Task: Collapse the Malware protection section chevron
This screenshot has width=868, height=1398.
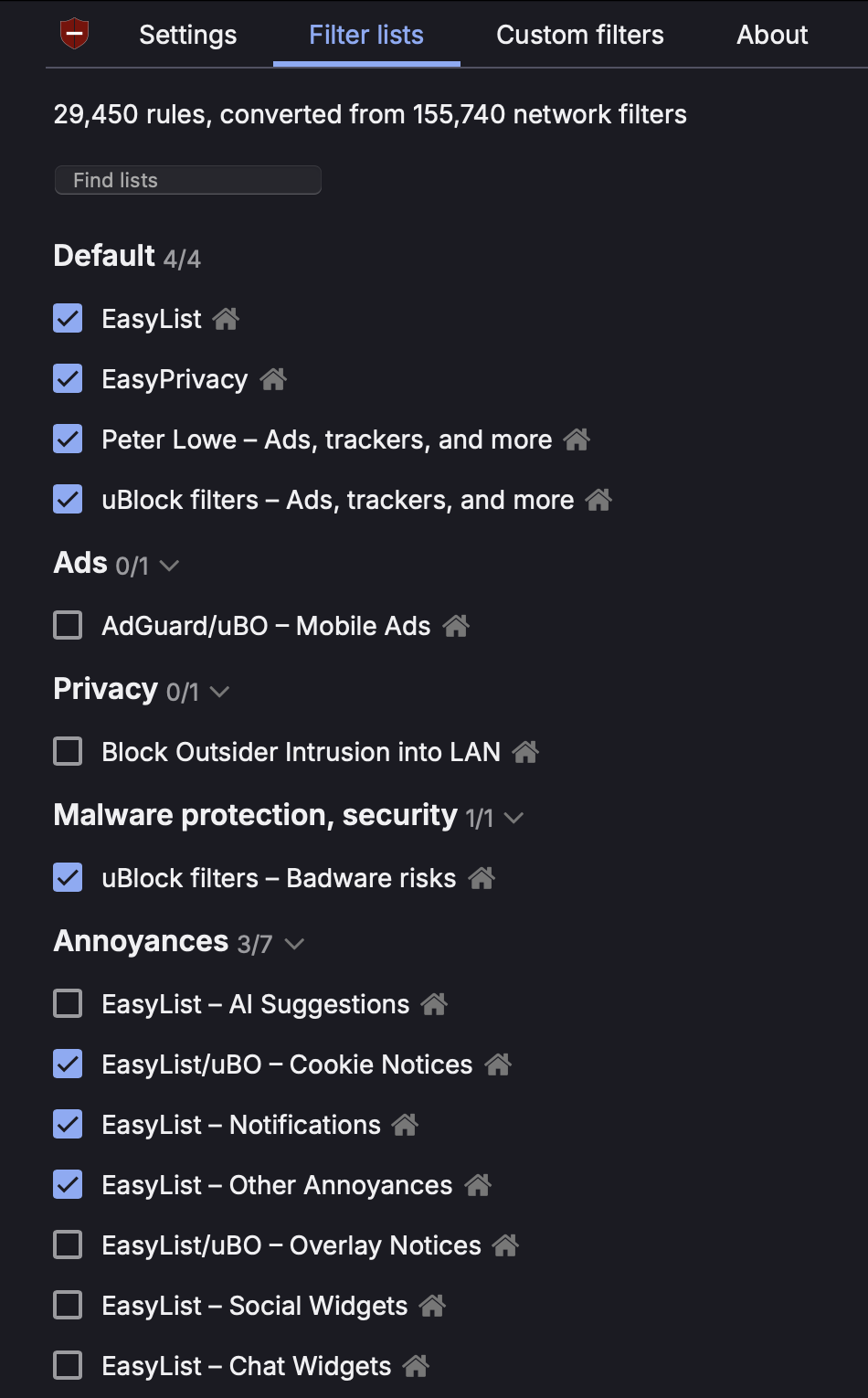Action: point(516,819)
